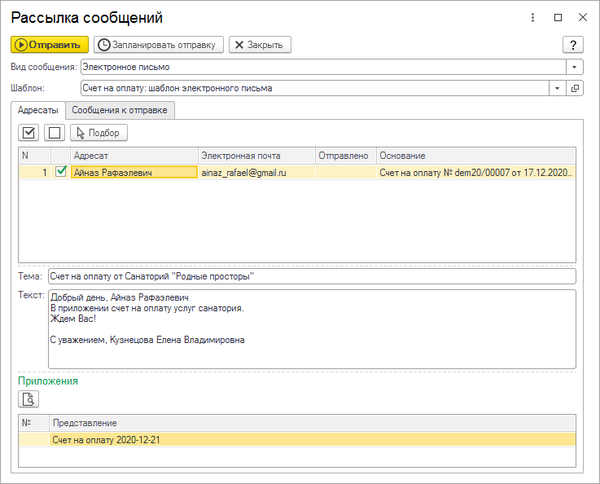600x484 pixels.
Task: Click the check all recipients icon
Action: (x=30, y=132)
